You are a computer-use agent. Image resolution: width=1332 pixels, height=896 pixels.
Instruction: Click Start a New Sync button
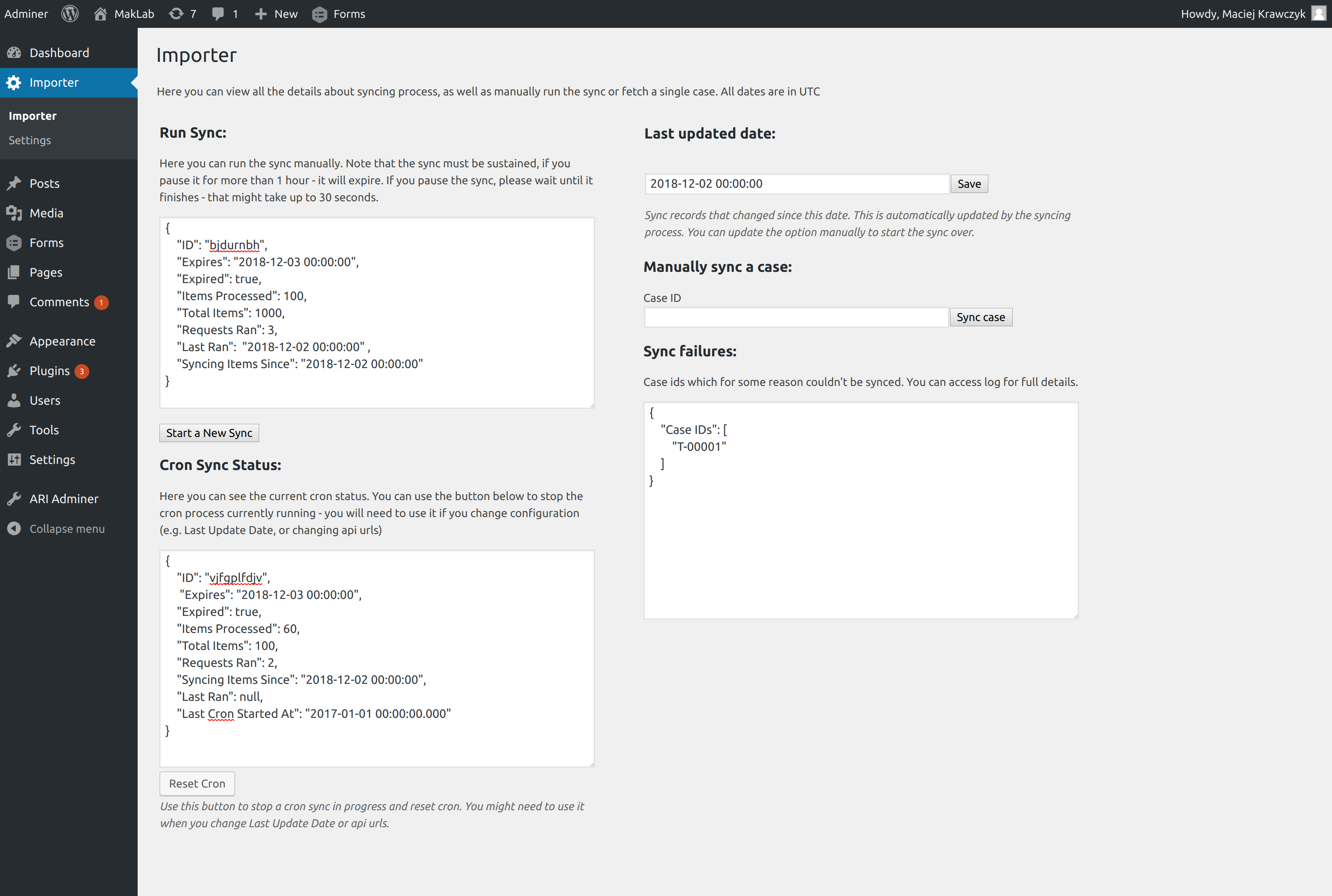tap(209, 433)
